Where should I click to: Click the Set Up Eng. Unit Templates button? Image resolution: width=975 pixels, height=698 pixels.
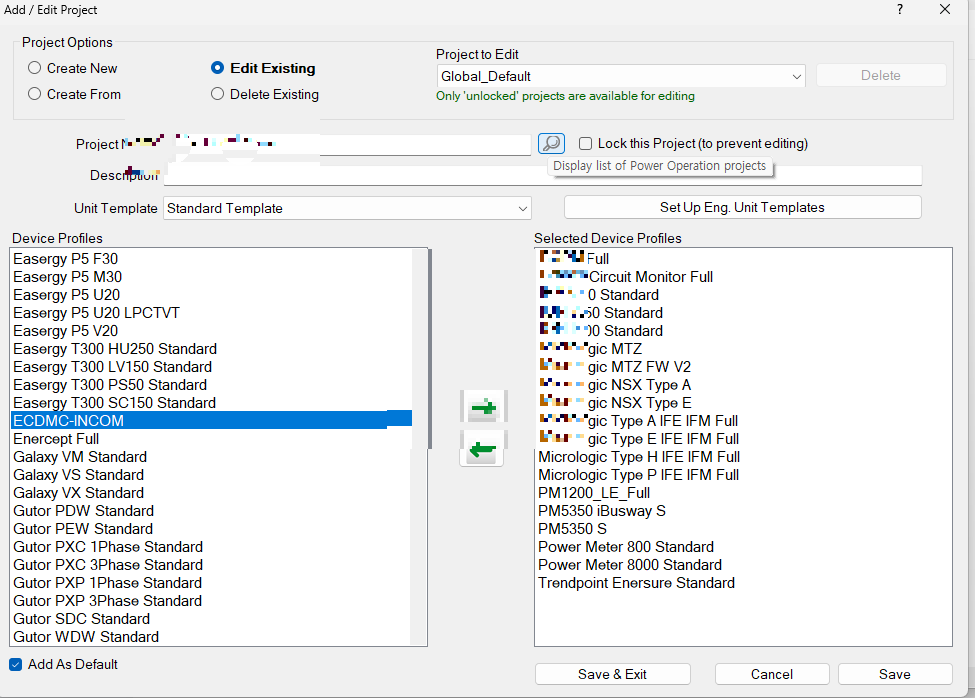(742, 208)
